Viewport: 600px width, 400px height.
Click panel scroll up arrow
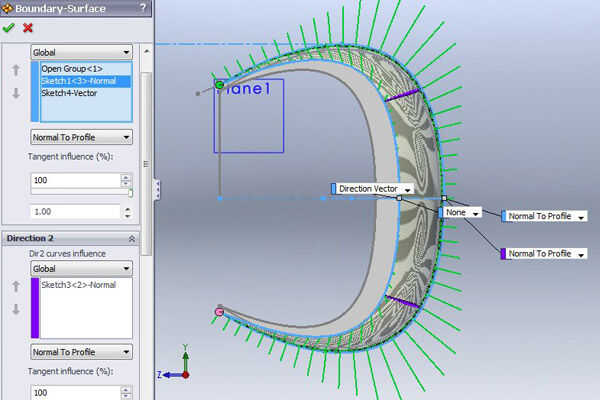147,51
